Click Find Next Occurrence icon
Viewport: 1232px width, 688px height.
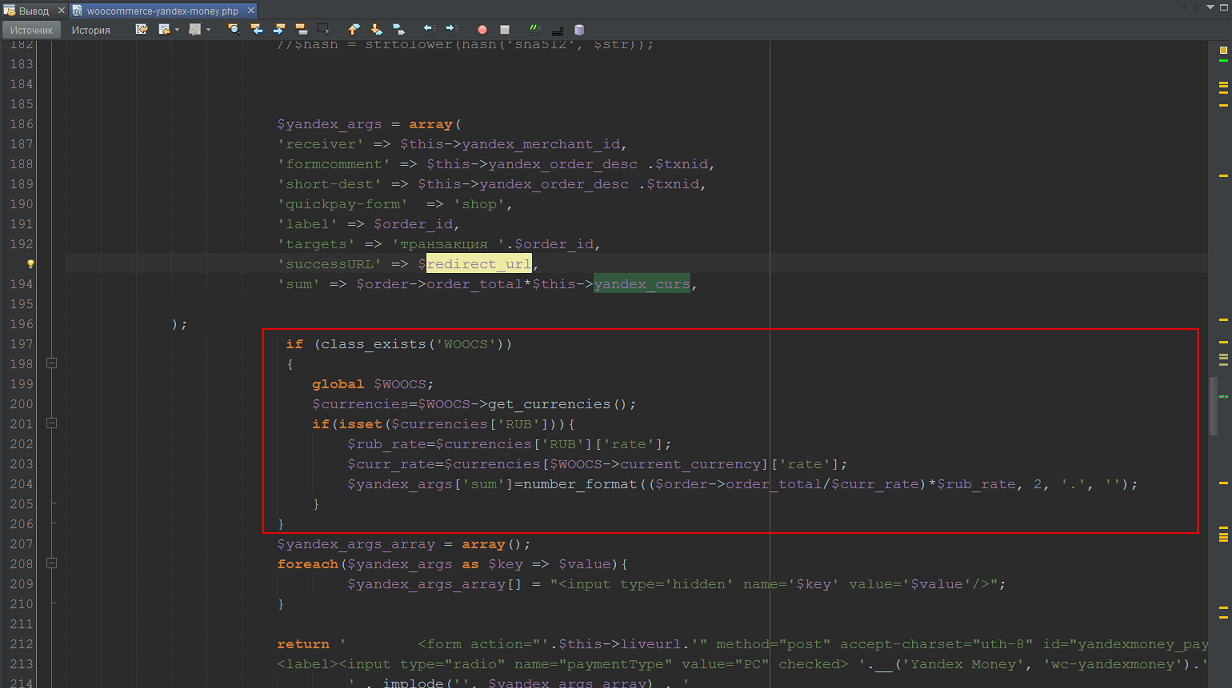tap(278, 30)
